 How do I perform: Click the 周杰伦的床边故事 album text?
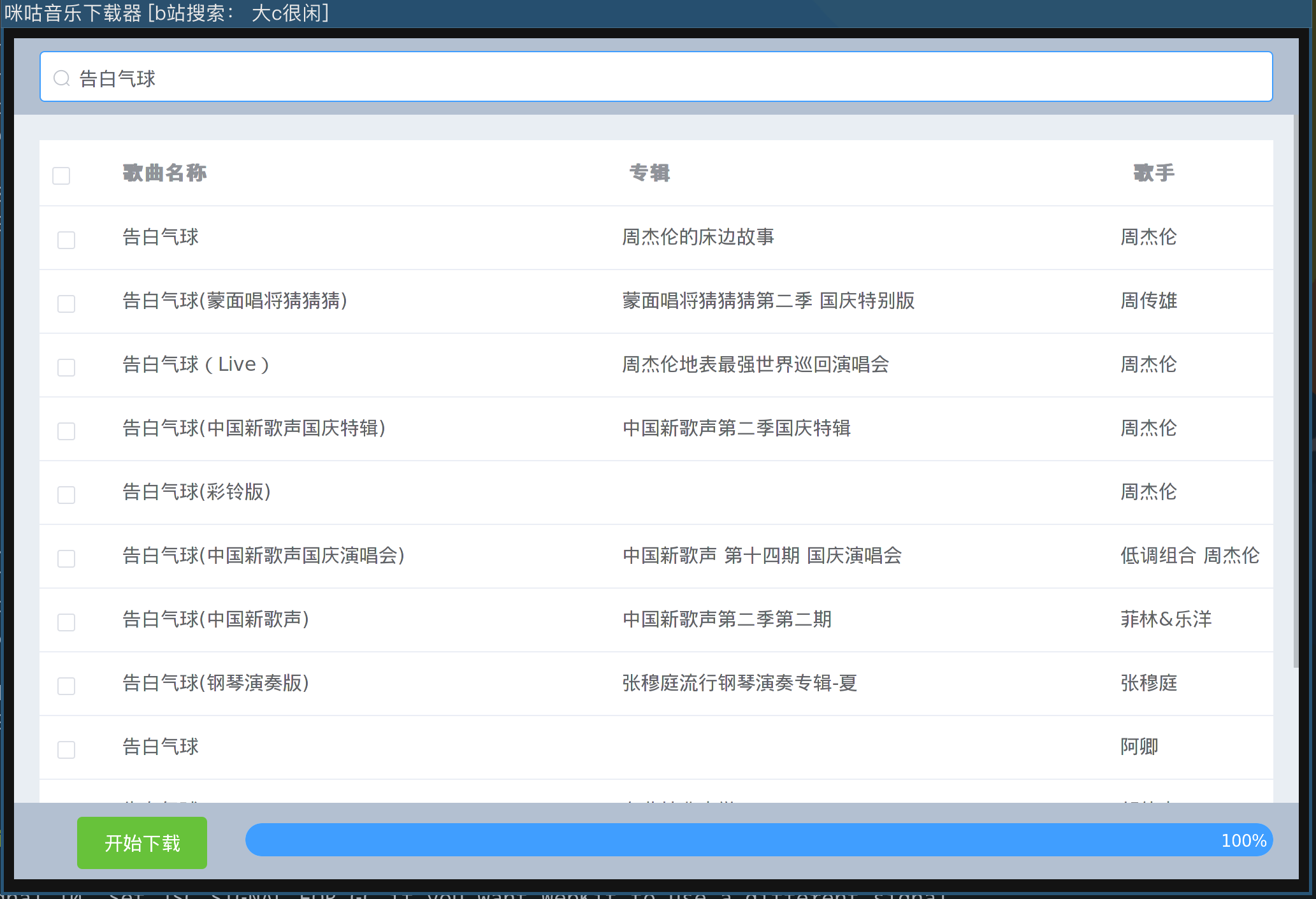[698, 237]
